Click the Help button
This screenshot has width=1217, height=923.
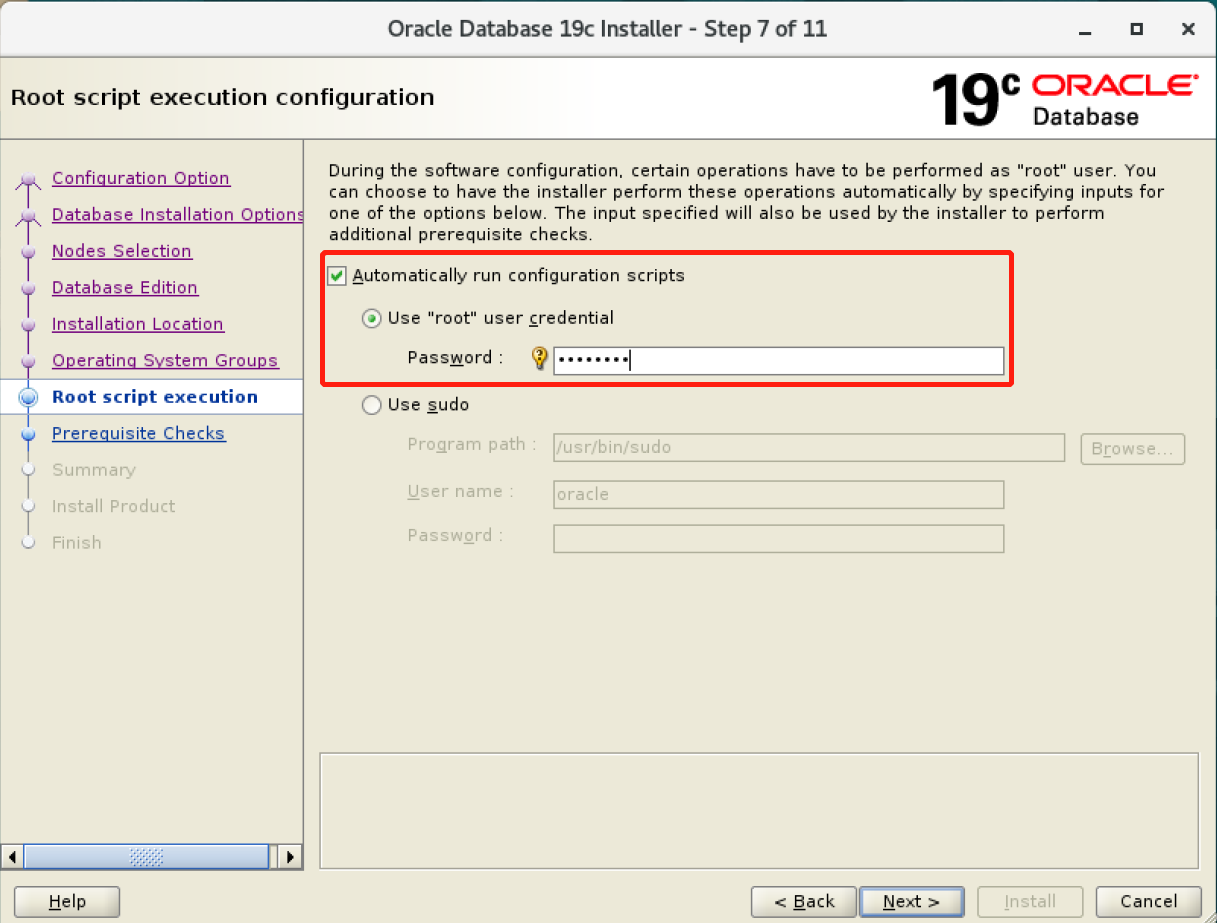[67, 902]
